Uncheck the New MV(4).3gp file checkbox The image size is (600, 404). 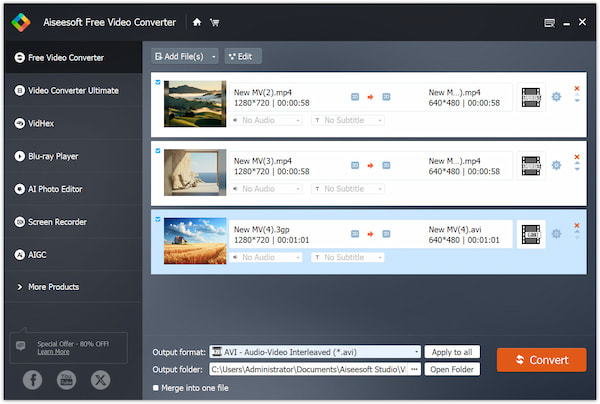coord(158,219)
